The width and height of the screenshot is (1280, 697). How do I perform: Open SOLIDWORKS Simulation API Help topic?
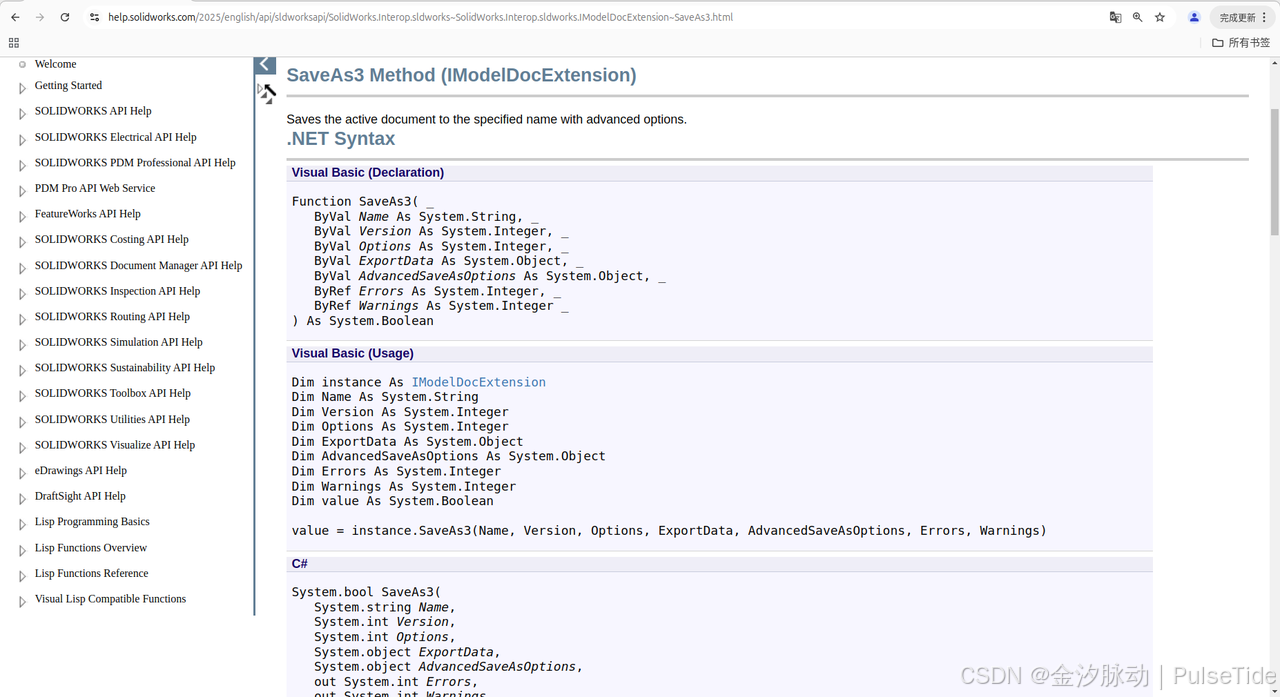point(119,342)
